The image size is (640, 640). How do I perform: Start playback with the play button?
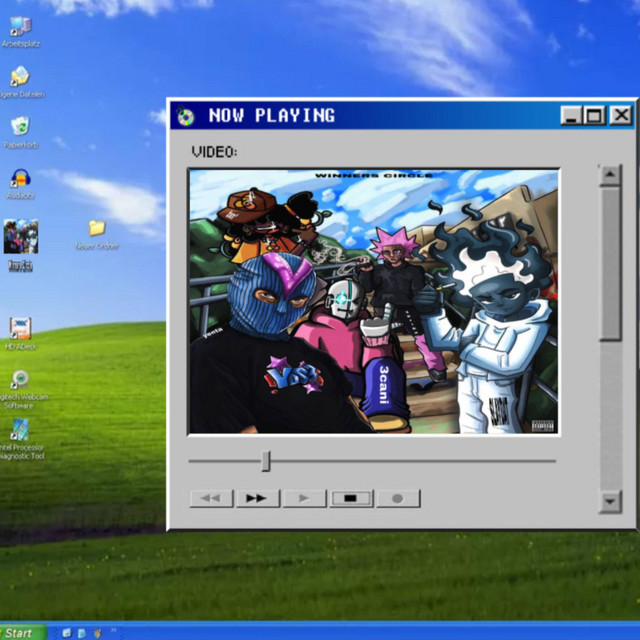click(304, 498)
